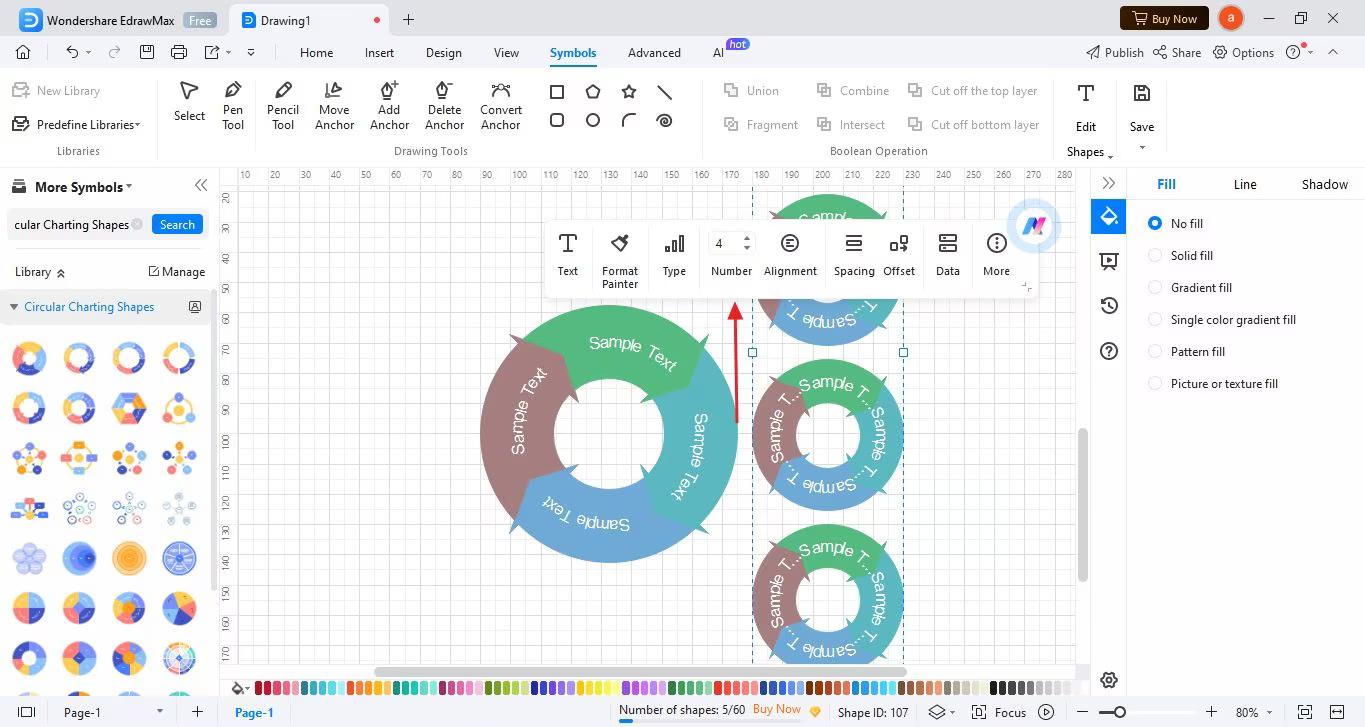
Task: Click the Add Anchor tool
Action: click(389, 105)
